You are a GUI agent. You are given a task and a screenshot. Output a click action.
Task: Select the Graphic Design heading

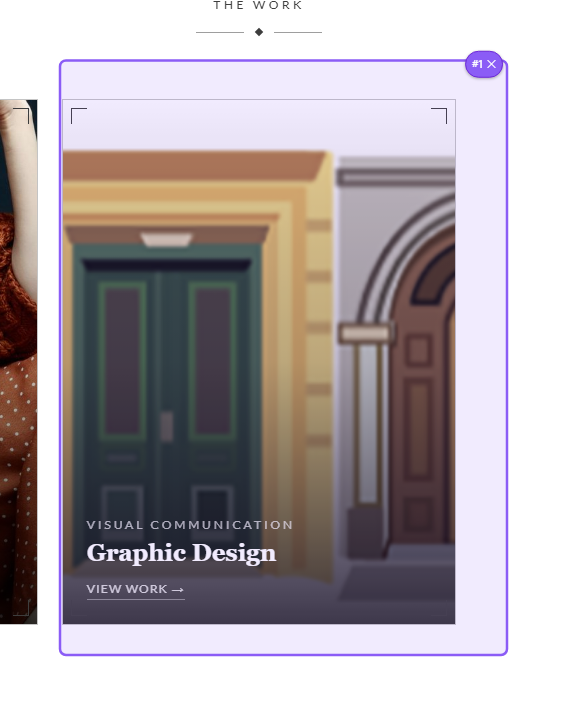pos(181,553)
